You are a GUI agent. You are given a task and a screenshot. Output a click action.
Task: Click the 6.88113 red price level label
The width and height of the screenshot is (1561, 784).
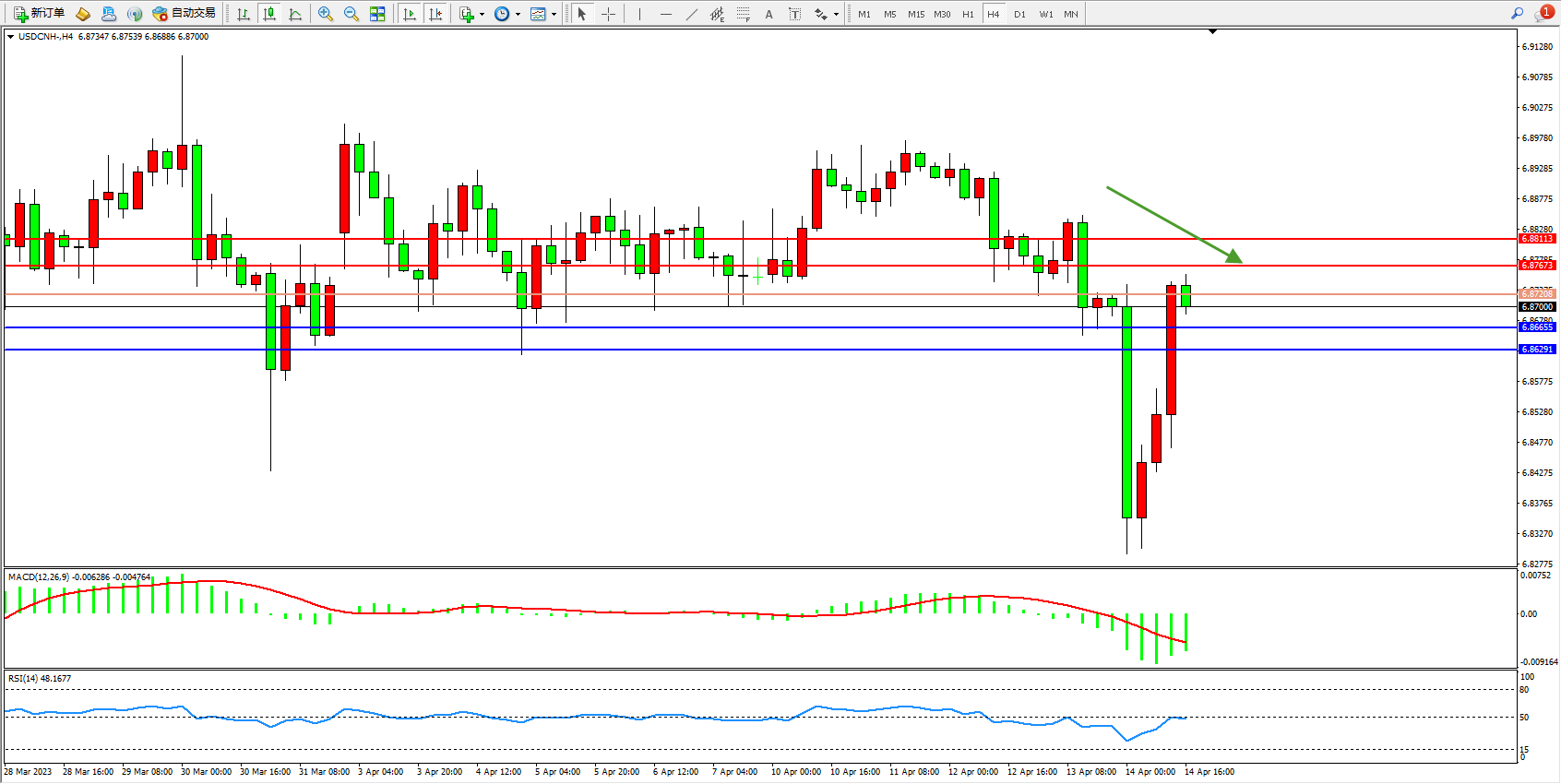click(1537, 239)
